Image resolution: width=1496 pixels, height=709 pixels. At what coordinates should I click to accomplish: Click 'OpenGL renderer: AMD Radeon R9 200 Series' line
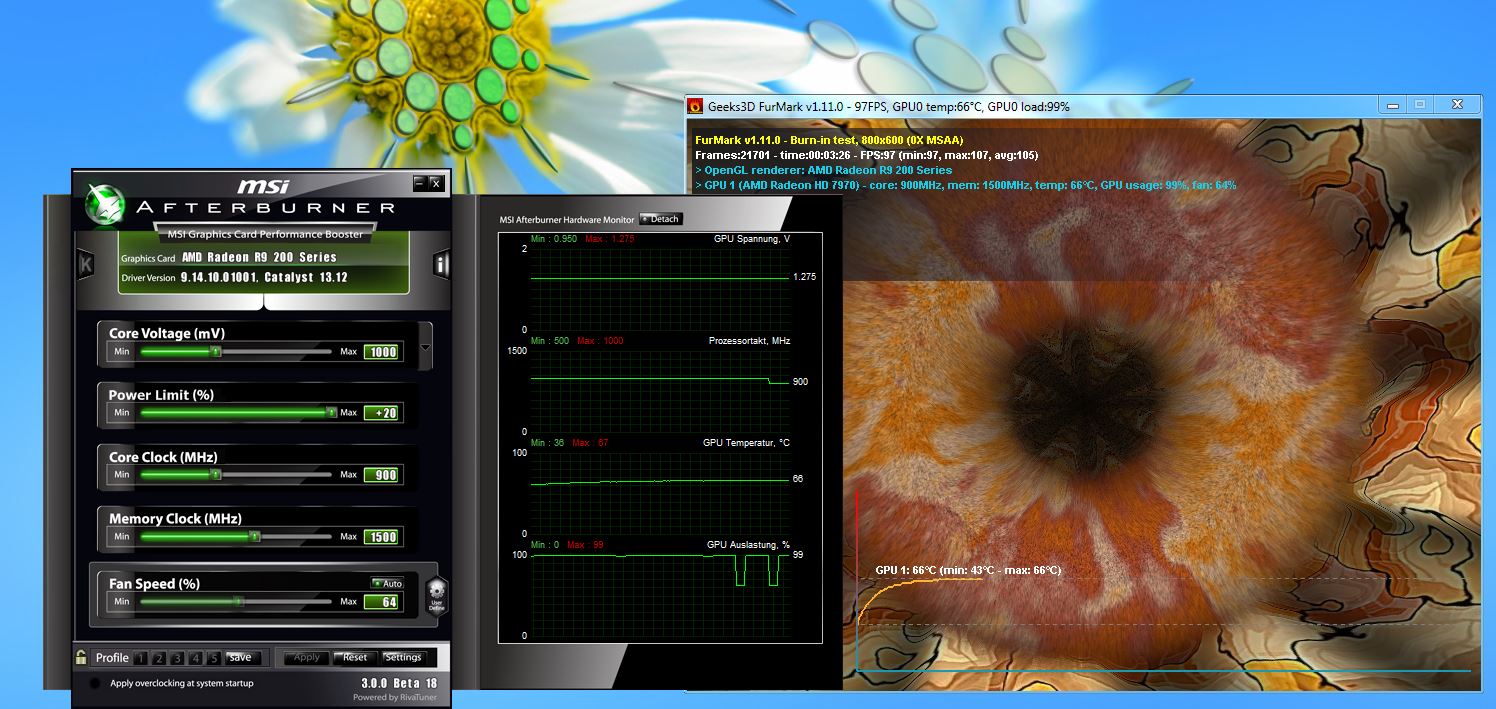823,170
